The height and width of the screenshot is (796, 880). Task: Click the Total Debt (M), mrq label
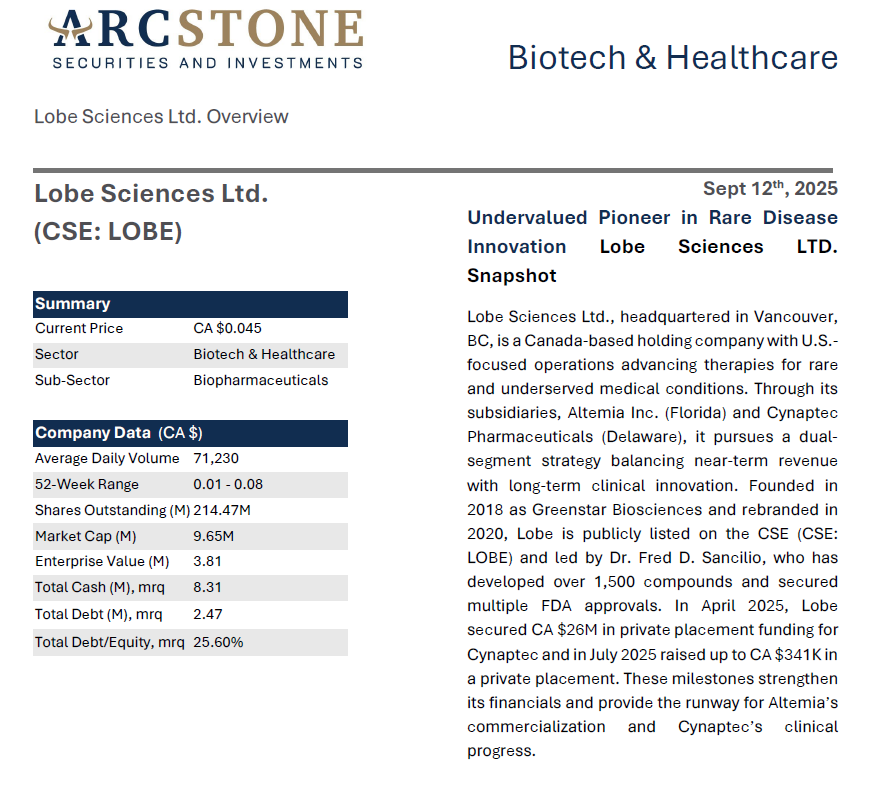98,615
